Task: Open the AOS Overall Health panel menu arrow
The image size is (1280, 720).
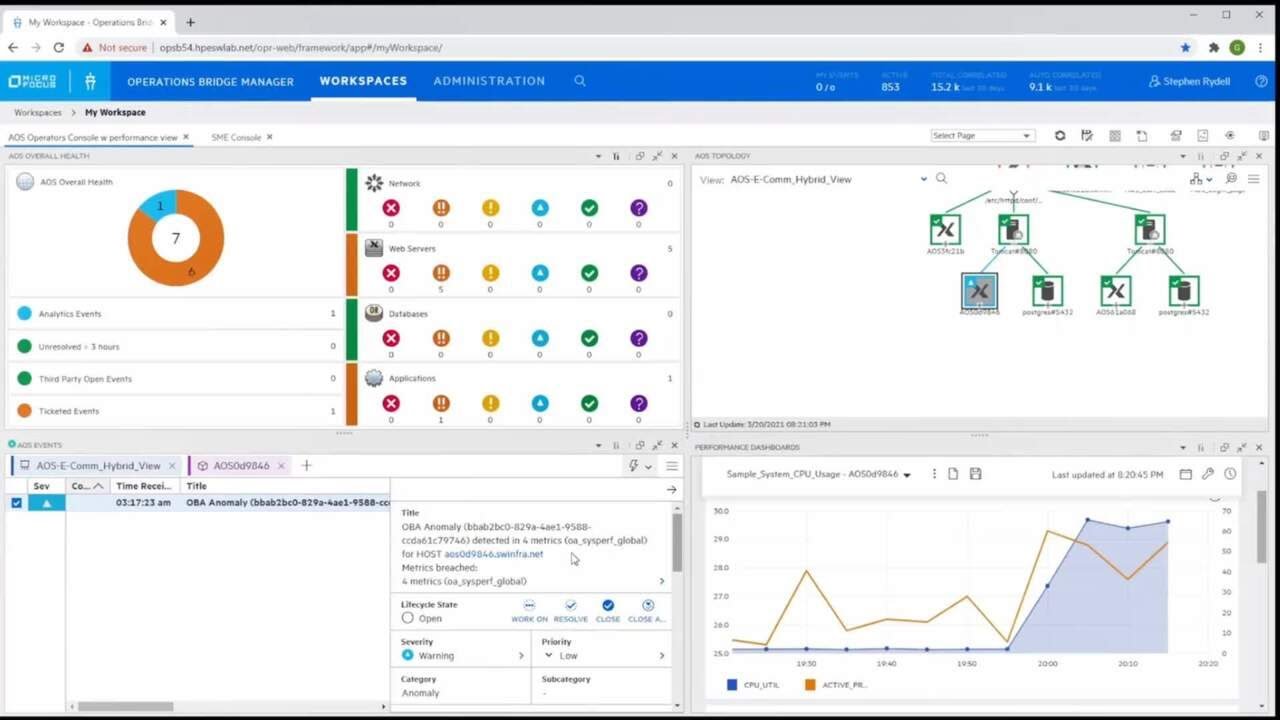Action: point(598,156)
